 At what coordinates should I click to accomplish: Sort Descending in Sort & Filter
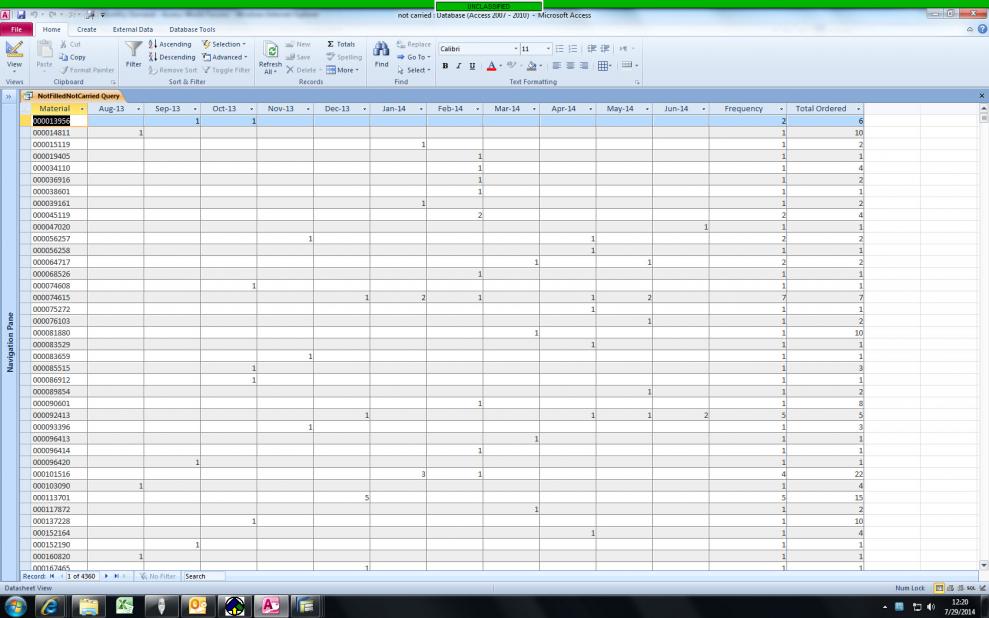pyautogui.click(x=172, y=57)
